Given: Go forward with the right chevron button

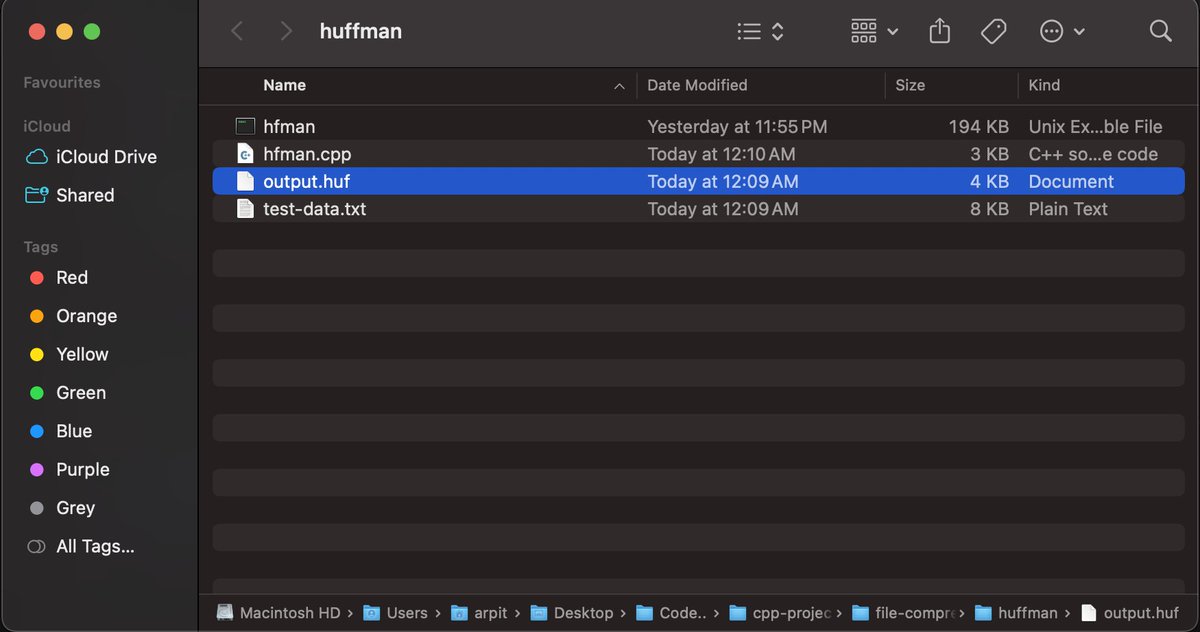Looking at the screenshot, I should [286, 31].
